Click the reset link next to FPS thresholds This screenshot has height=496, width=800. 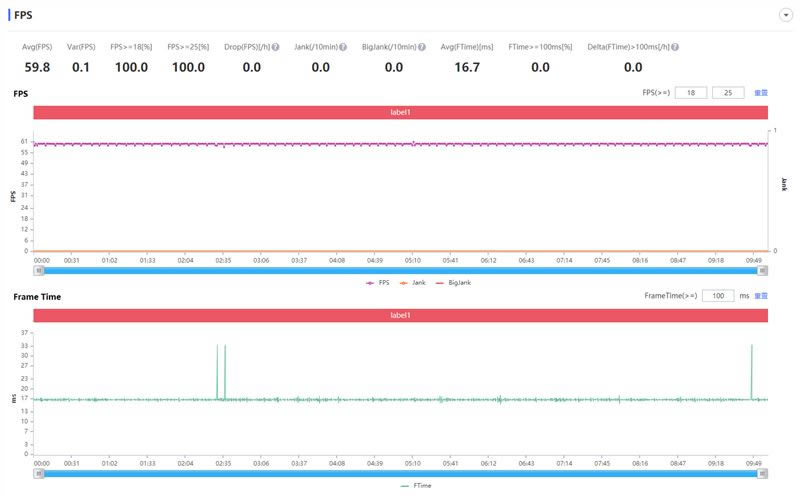(x=761, y=93)
